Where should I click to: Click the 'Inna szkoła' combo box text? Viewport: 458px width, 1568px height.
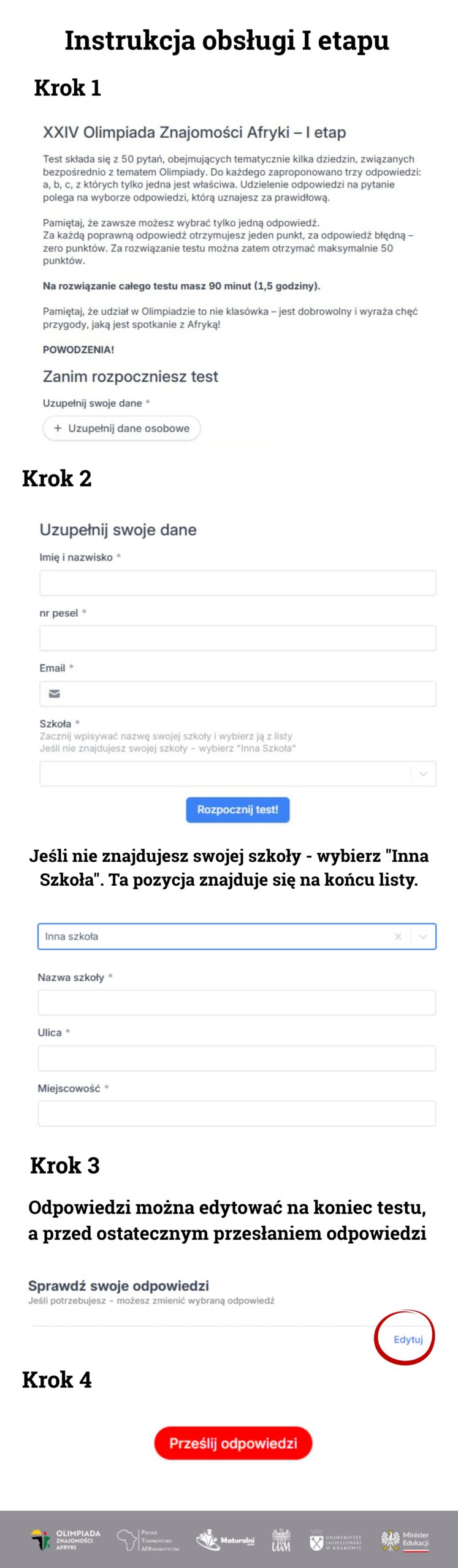pos(72,936)
